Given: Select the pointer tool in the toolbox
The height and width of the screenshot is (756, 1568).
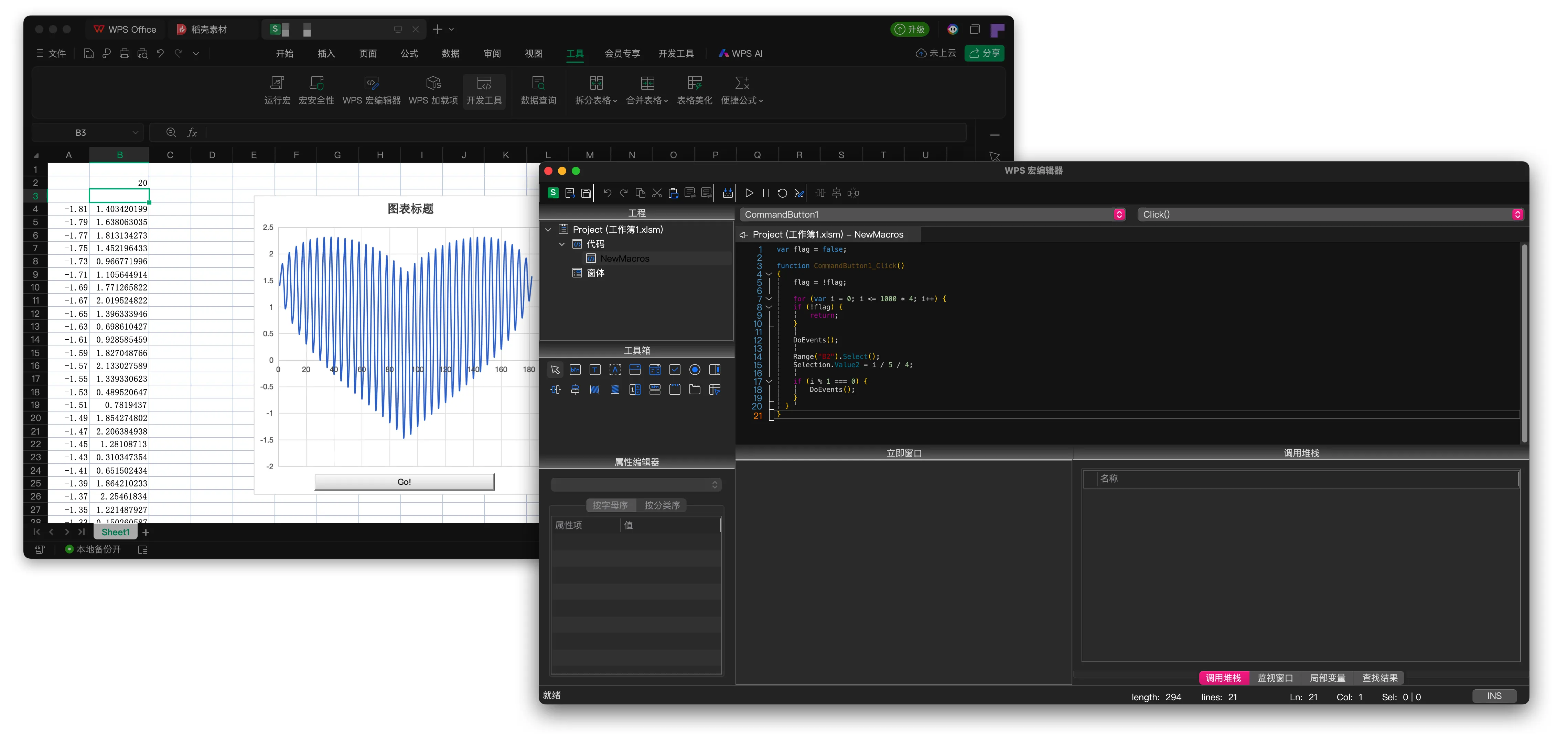Looking at the screenshot, I should point(555,370).
